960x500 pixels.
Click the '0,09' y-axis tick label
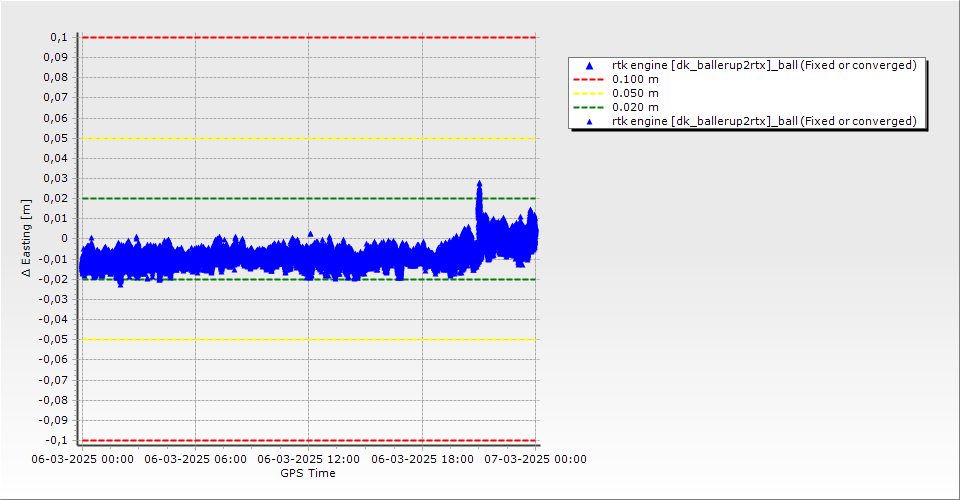pos(55,58)
